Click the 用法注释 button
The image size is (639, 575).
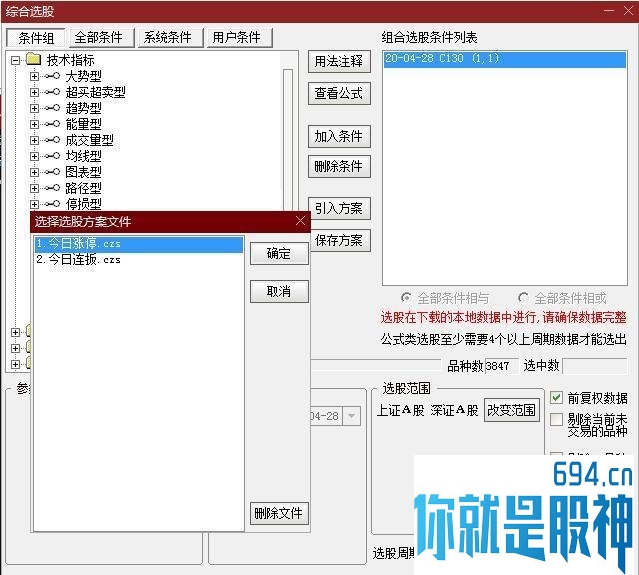339,62
